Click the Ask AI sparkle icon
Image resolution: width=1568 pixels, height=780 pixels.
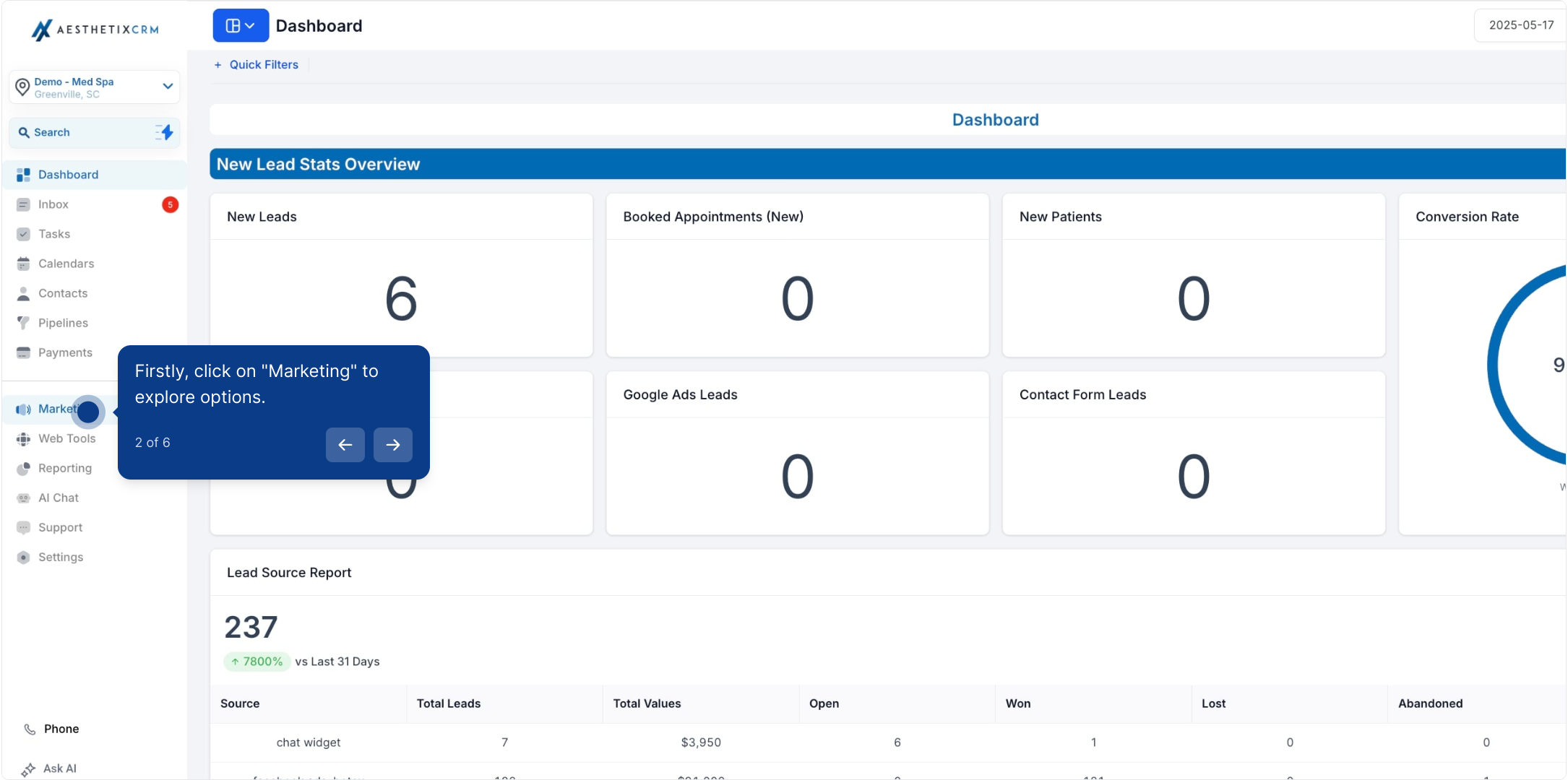(28, 769)
